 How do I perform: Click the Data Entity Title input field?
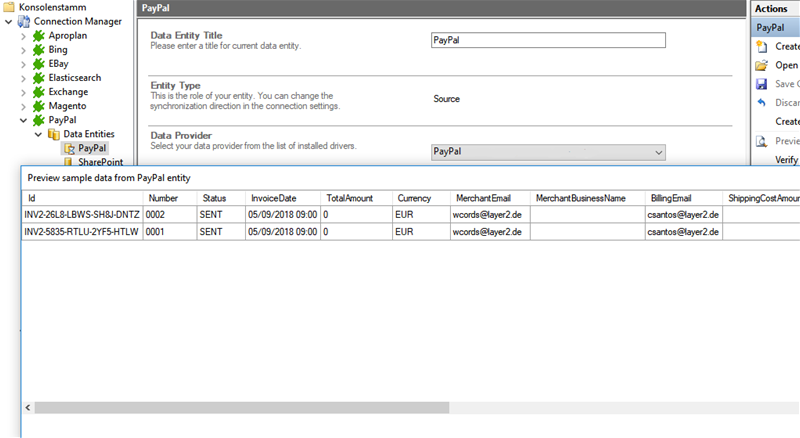click(x=547, y=41)
